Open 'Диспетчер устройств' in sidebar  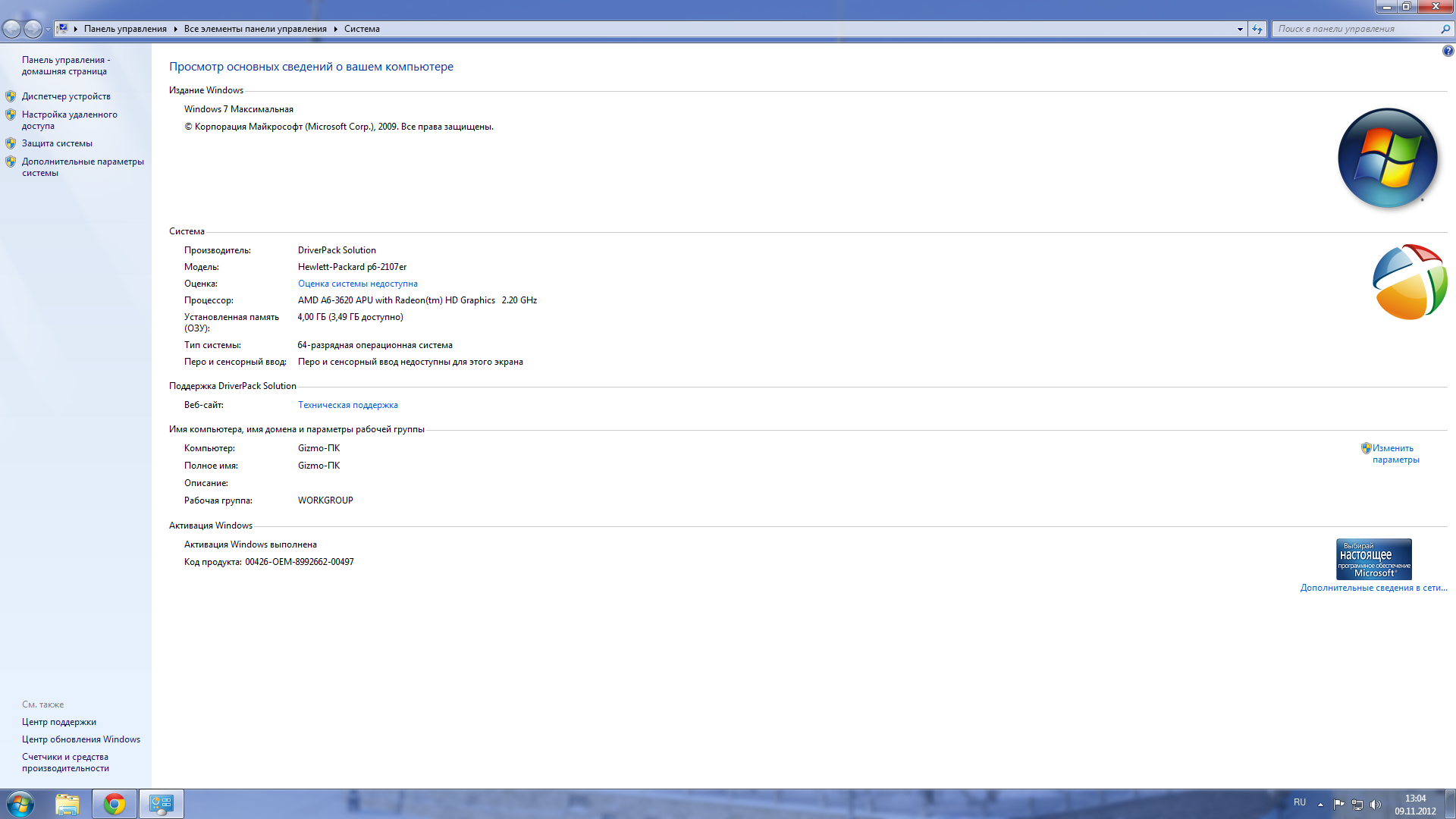point(66,96)
